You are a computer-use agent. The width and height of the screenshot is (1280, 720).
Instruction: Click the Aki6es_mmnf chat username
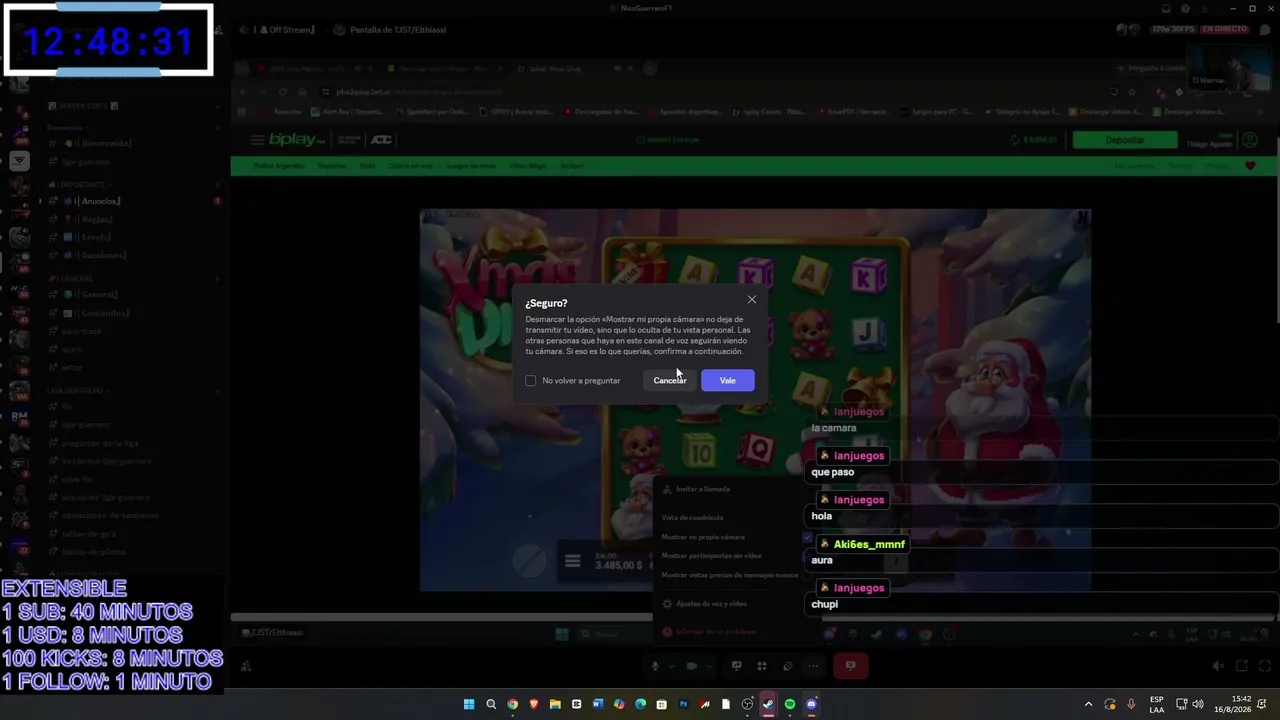tap(869, 545)
